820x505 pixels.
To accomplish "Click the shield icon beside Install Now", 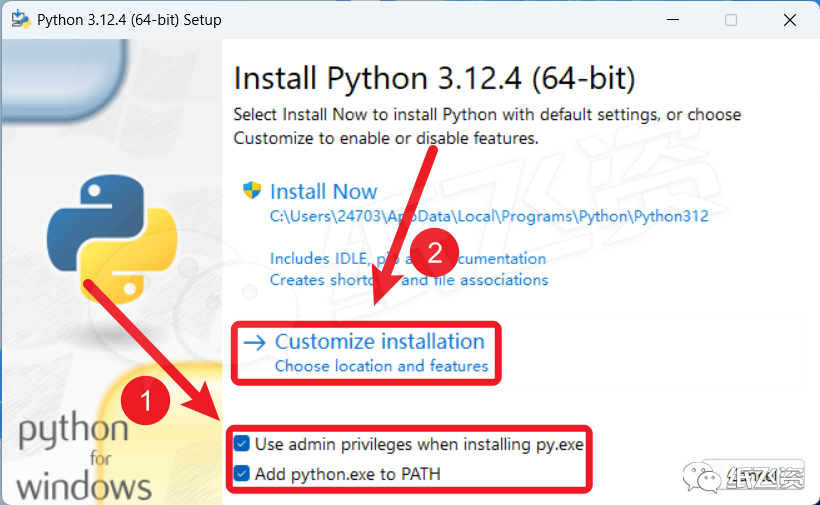I will click(252, 190).
